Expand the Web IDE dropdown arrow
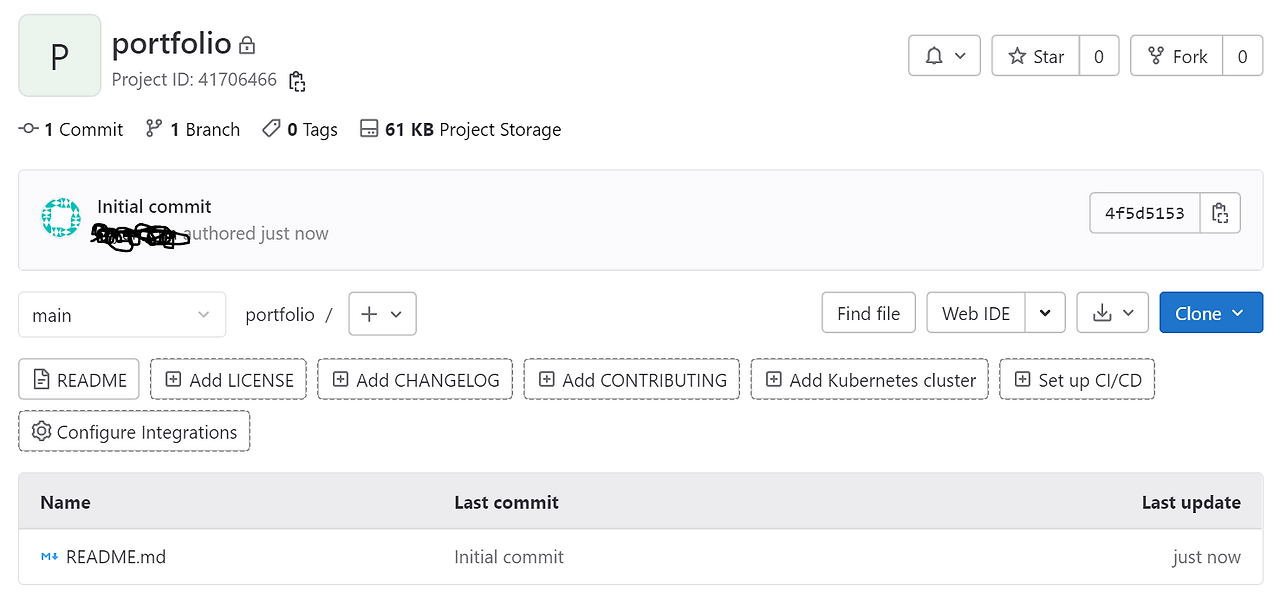The width and height of the screenshot is (1280, 597). coord(1046,313)
